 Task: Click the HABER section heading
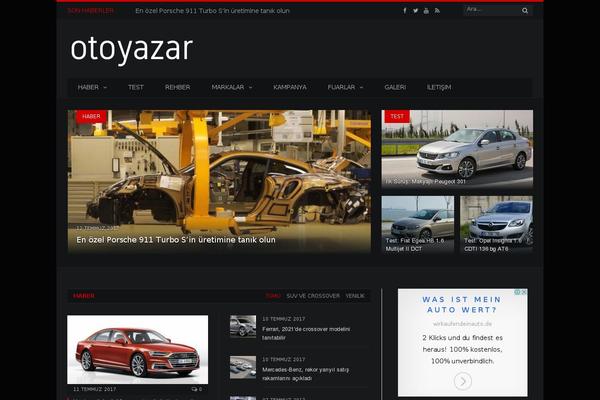pyautogui.click(x=84, y=296)
